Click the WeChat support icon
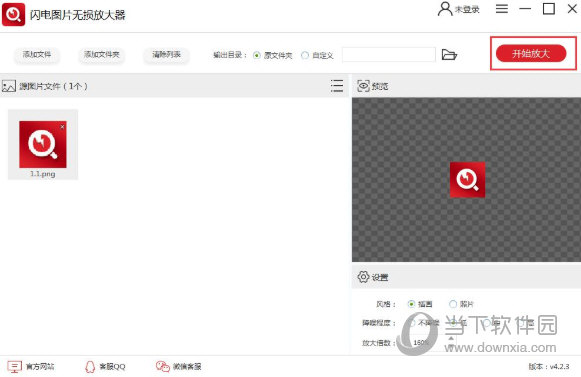This screenshot has height=377, width=581. pos(162,367)
